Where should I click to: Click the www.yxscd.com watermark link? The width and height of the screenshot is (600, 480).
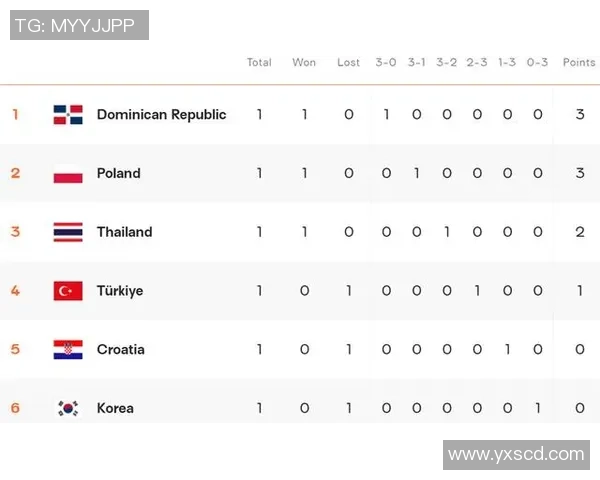516,454
